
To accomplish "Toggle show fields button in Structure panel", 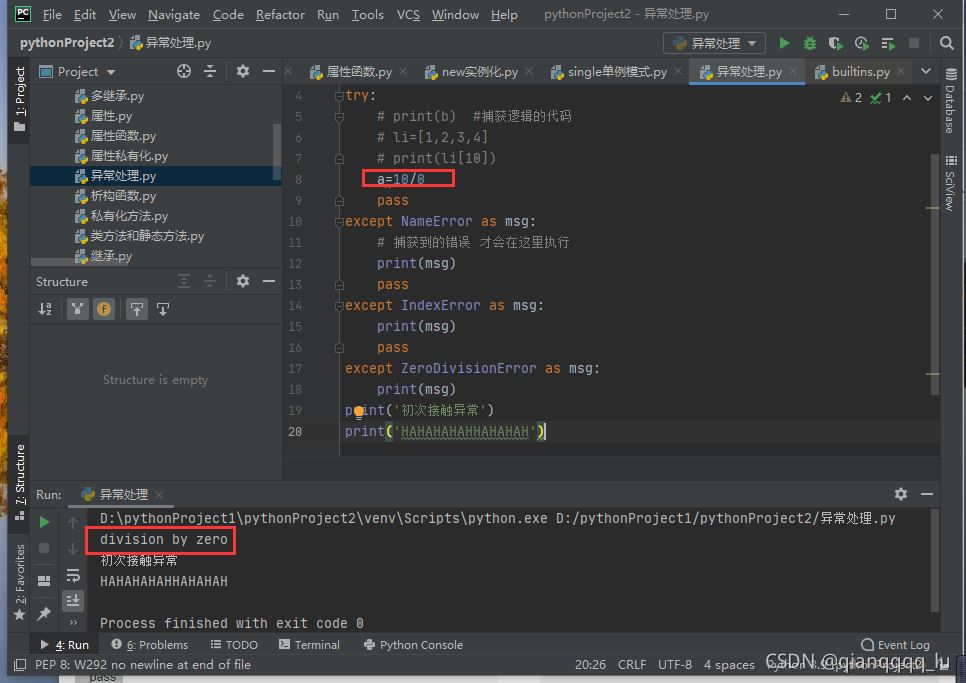I will click(104, 309).
